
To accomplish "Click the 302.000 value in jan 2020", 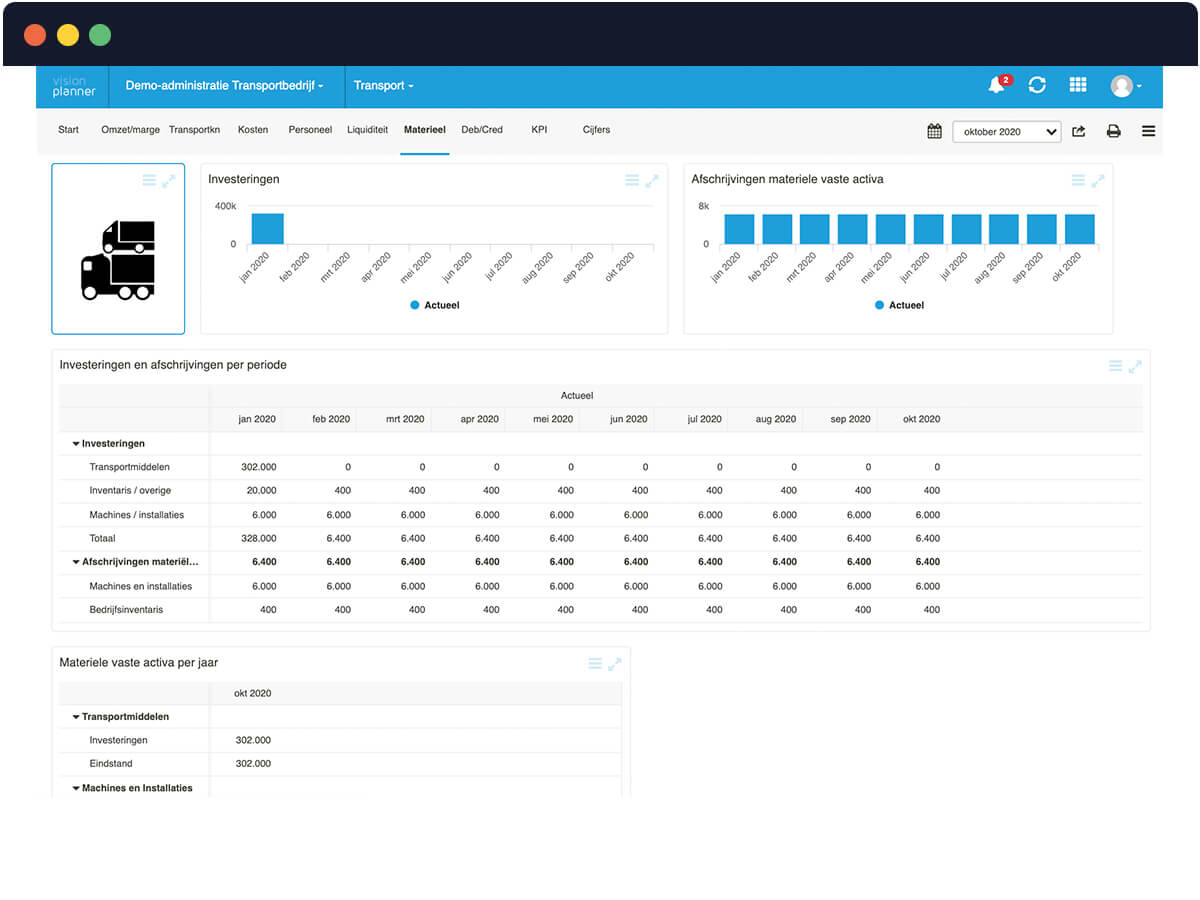I will pos(259,467).
